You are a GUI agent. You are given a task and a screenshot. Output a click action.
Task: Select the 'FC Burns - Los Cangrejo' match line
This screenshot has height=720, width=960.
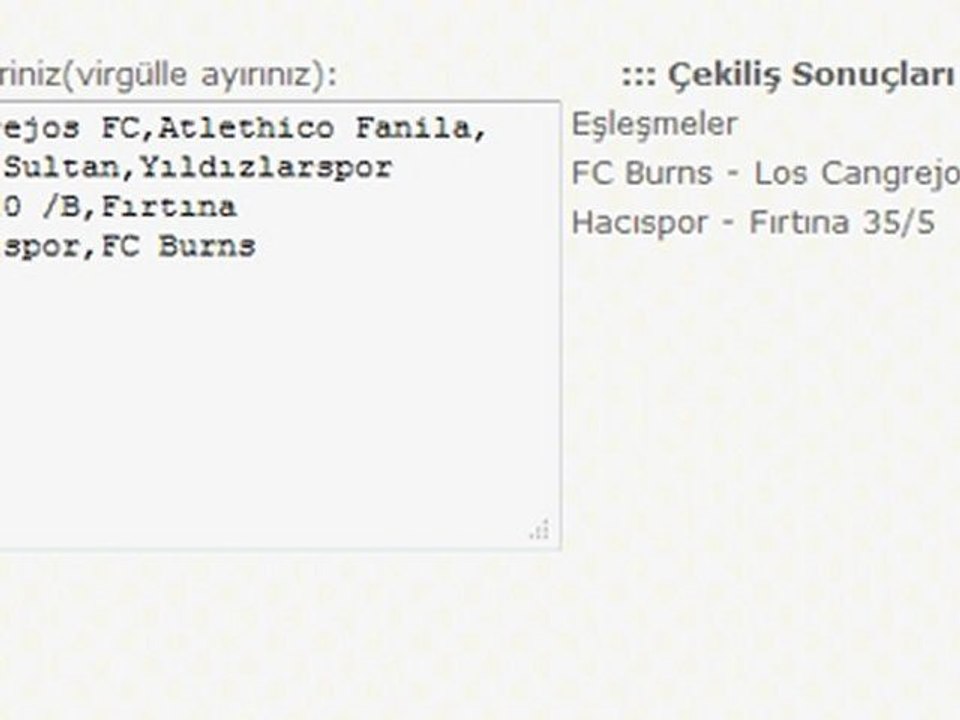(x=765, y=174)
